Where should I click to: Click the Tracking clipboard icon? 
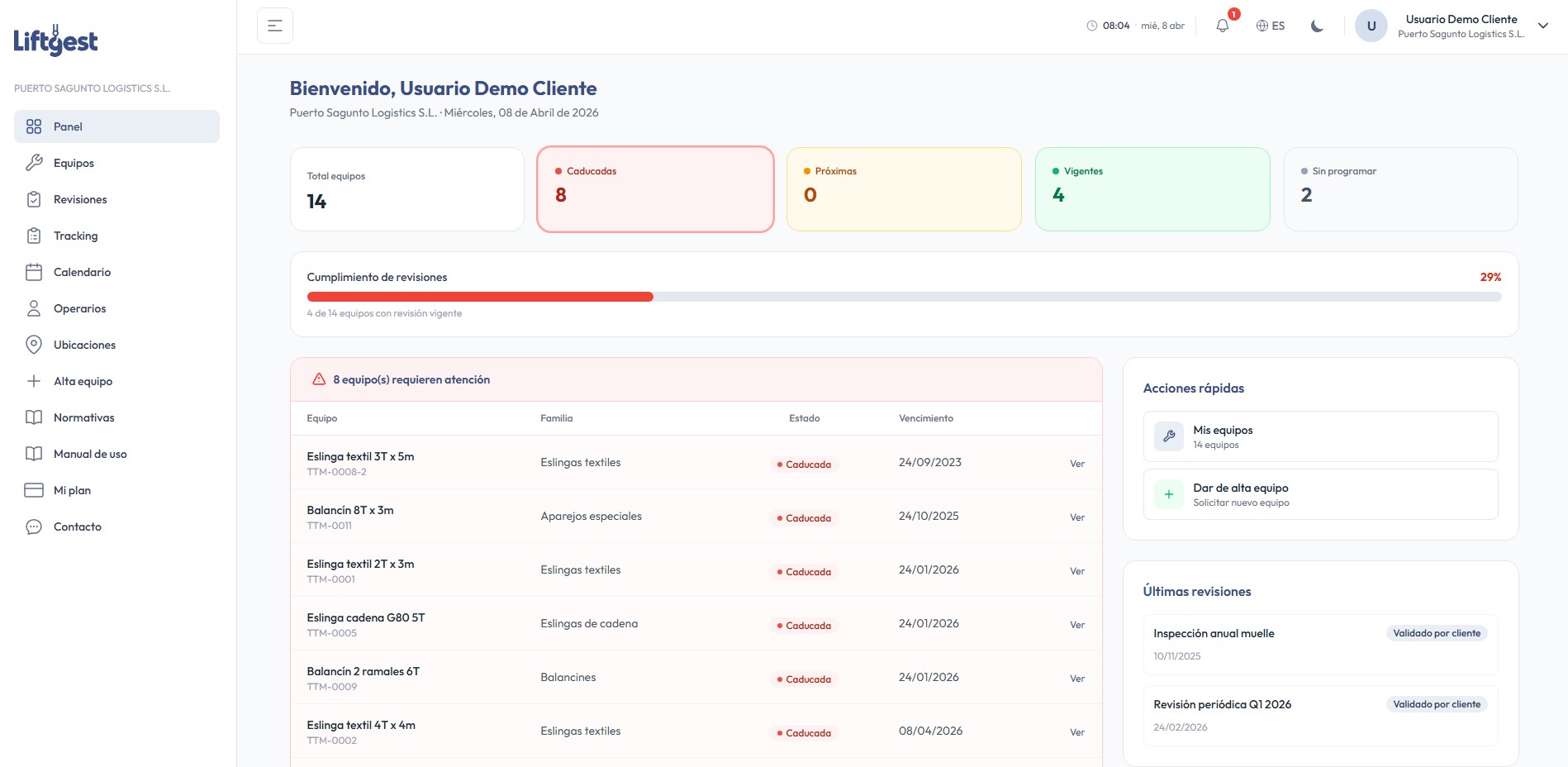tap(34, 236)
